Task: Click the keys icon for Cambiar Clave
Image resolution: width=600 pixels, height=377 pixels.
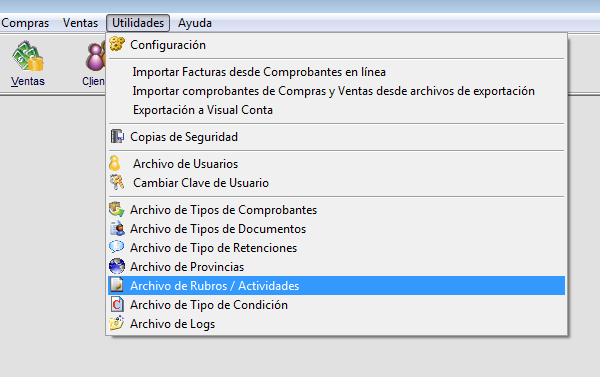Action: pyautogui.click(x=117, y=183)
